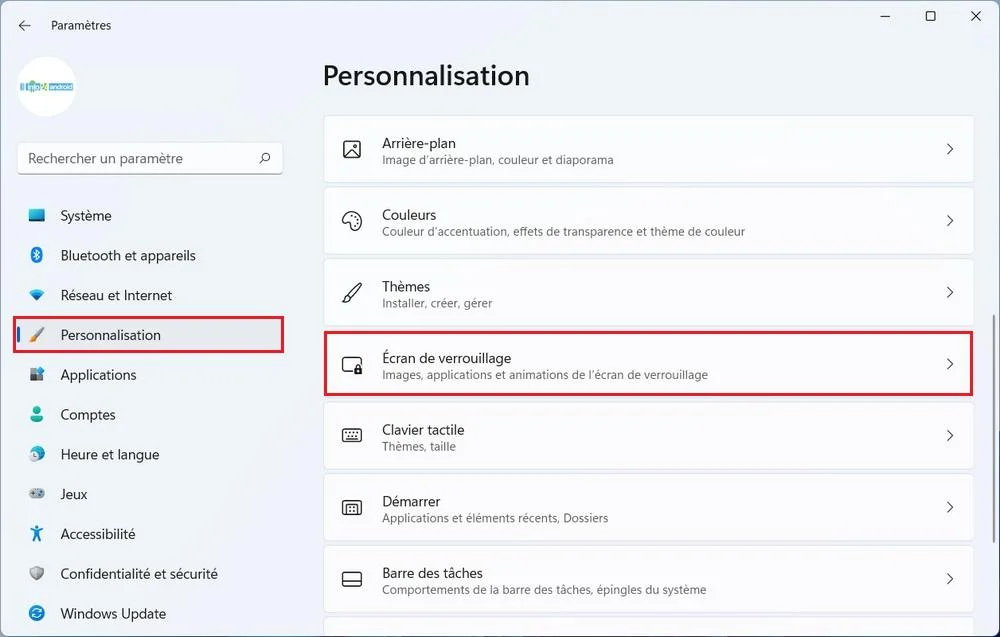Viewport: 1000px width, 637px height.
Task: Open the Barre des tâches title
Action: pyautogui.click(x=432, y=573)
